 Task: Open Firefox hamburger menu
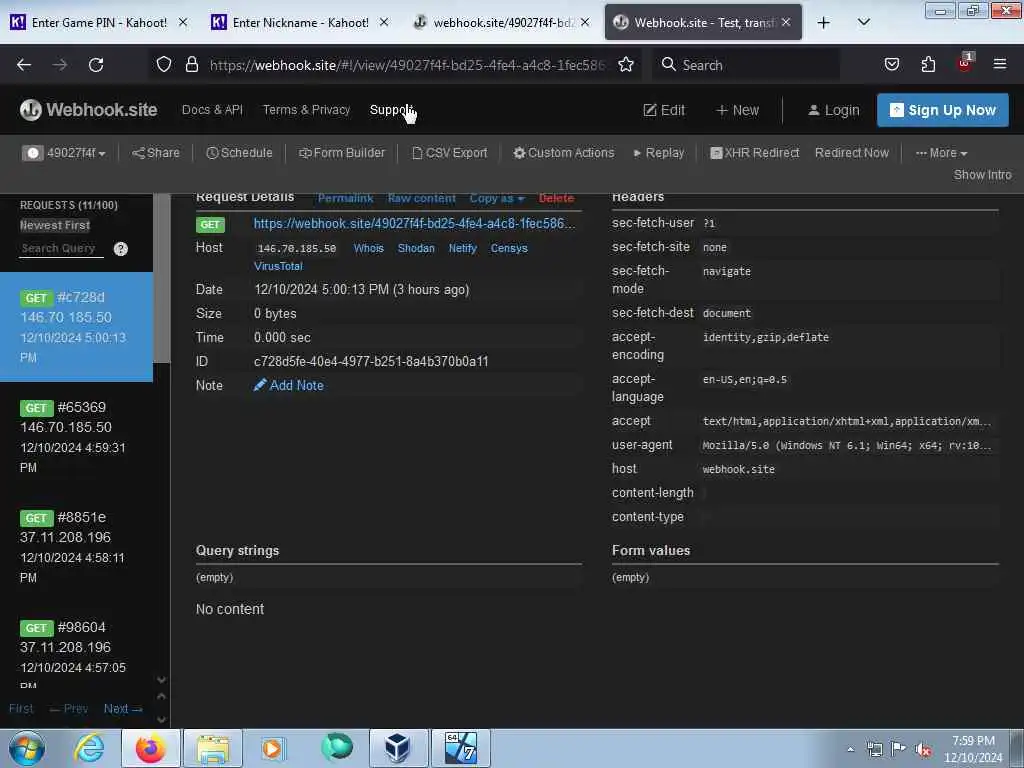999,64
